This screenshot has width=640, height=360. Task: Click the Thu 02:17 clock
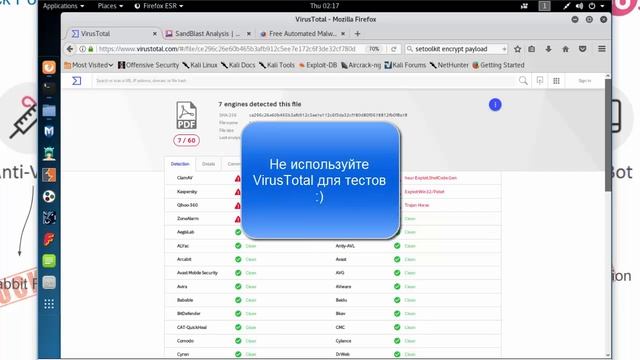point(324,6)
